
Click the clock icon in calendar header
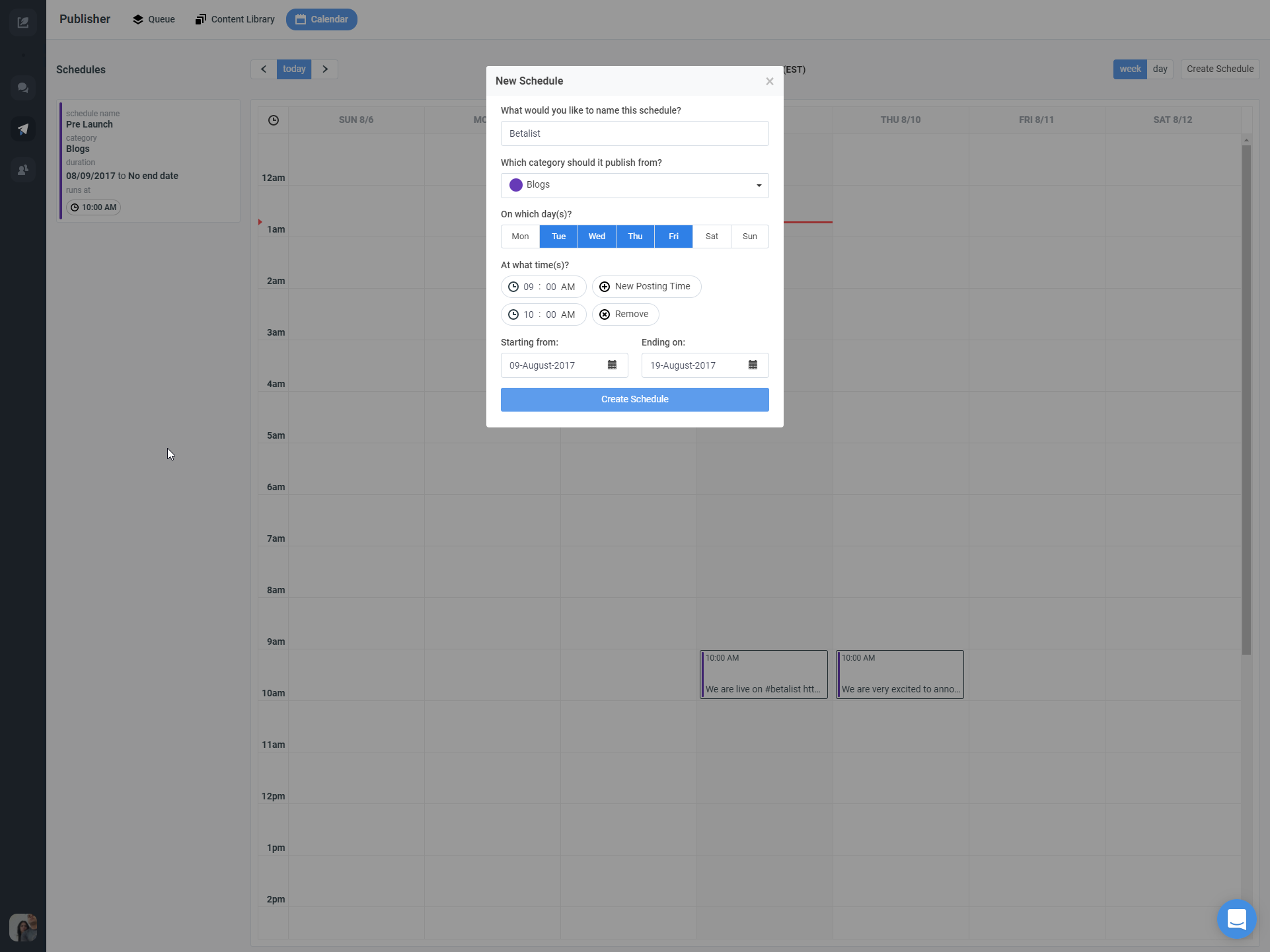coord(274,120)
